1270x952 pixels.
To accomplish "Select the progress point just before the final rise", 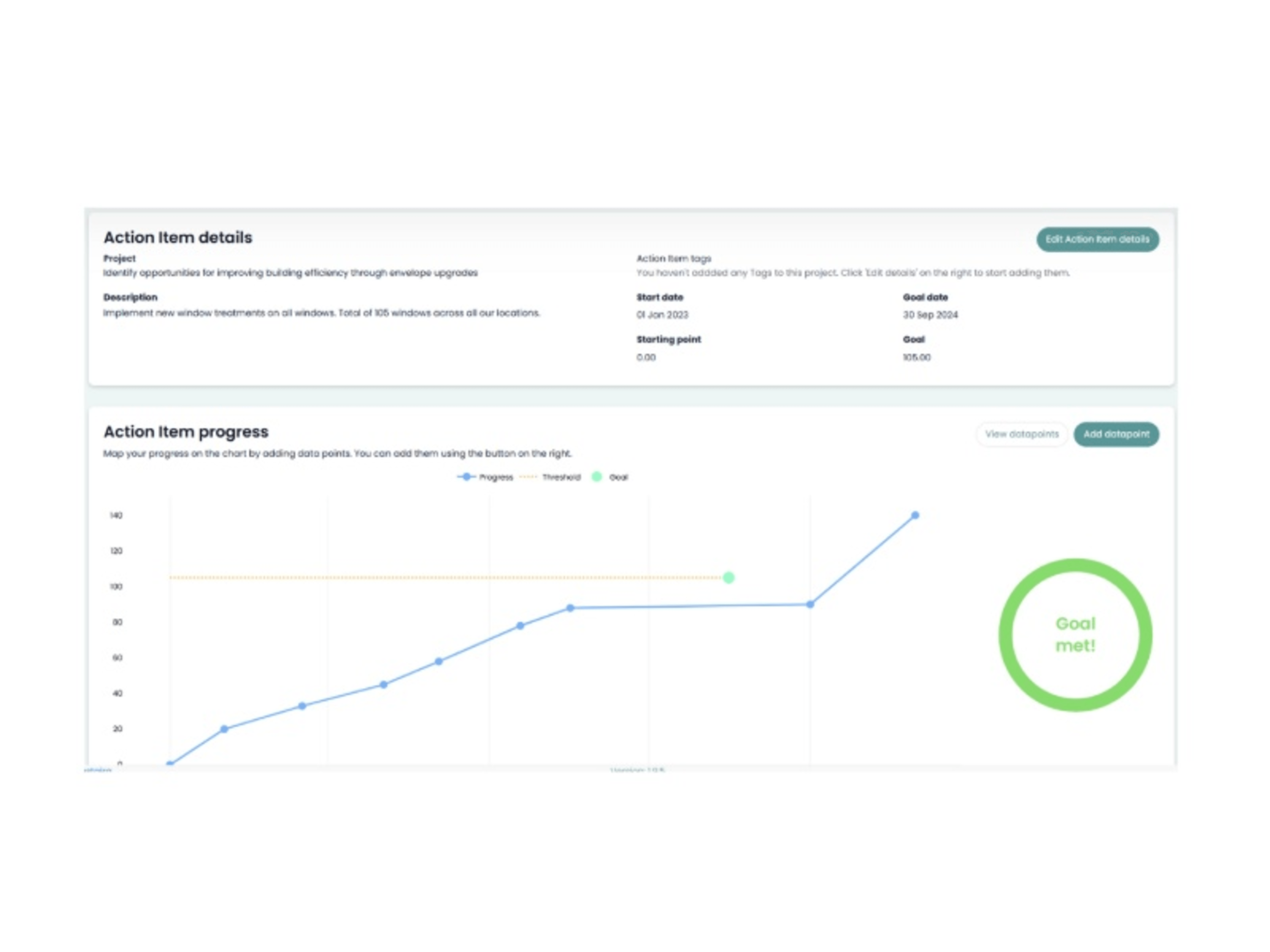I will click(810, 604).
